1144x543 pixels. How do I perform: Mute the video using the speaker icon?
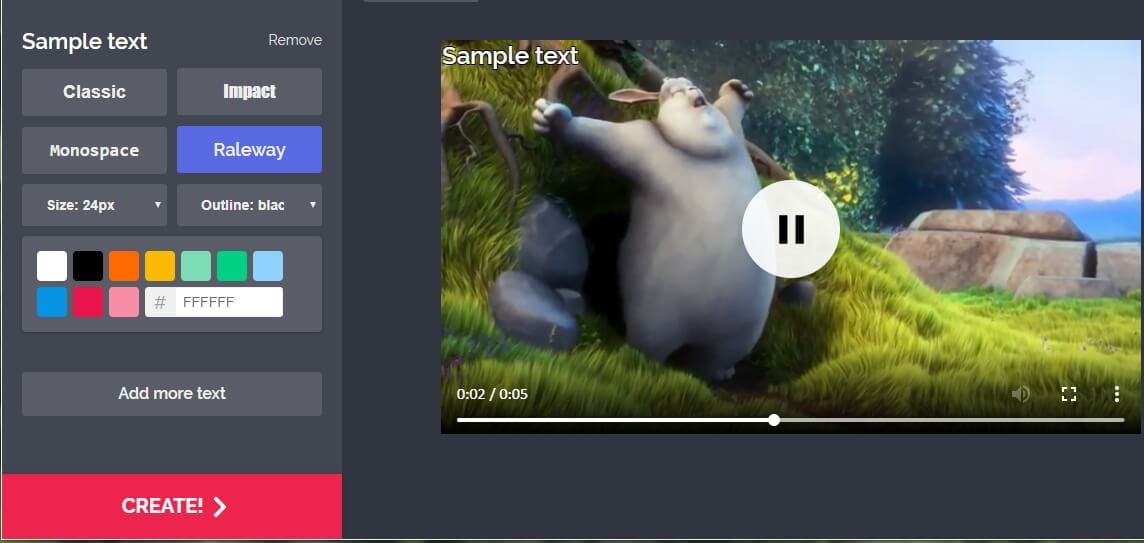(1020, 394)
